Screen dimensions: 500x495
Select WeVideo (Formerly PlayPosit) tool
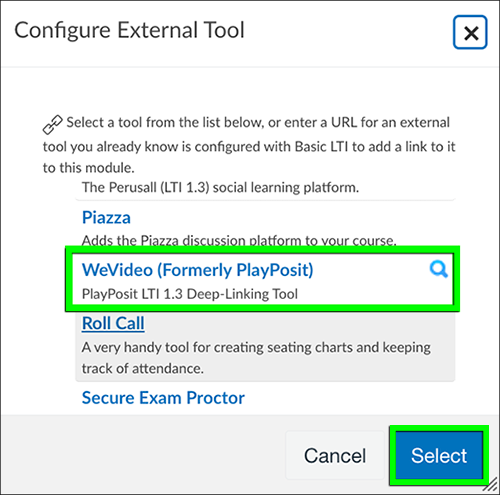pyautogui.click(x=197, y=270)
